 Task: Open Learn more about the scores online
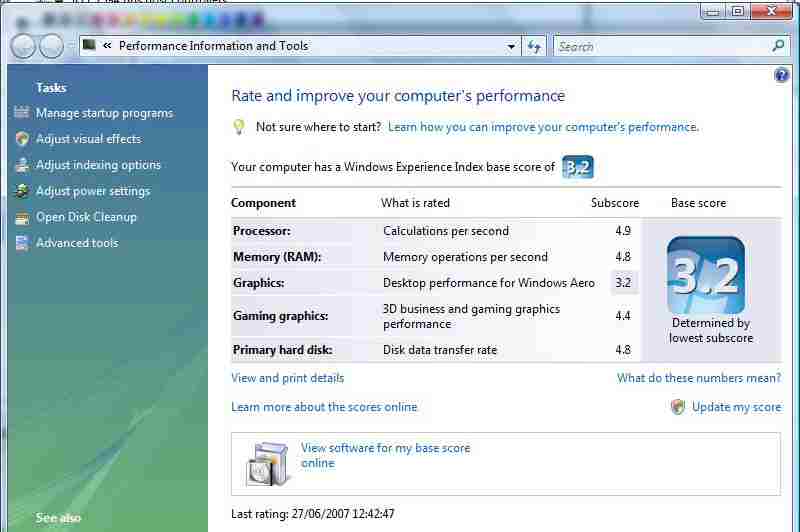(x=324, y=407)
